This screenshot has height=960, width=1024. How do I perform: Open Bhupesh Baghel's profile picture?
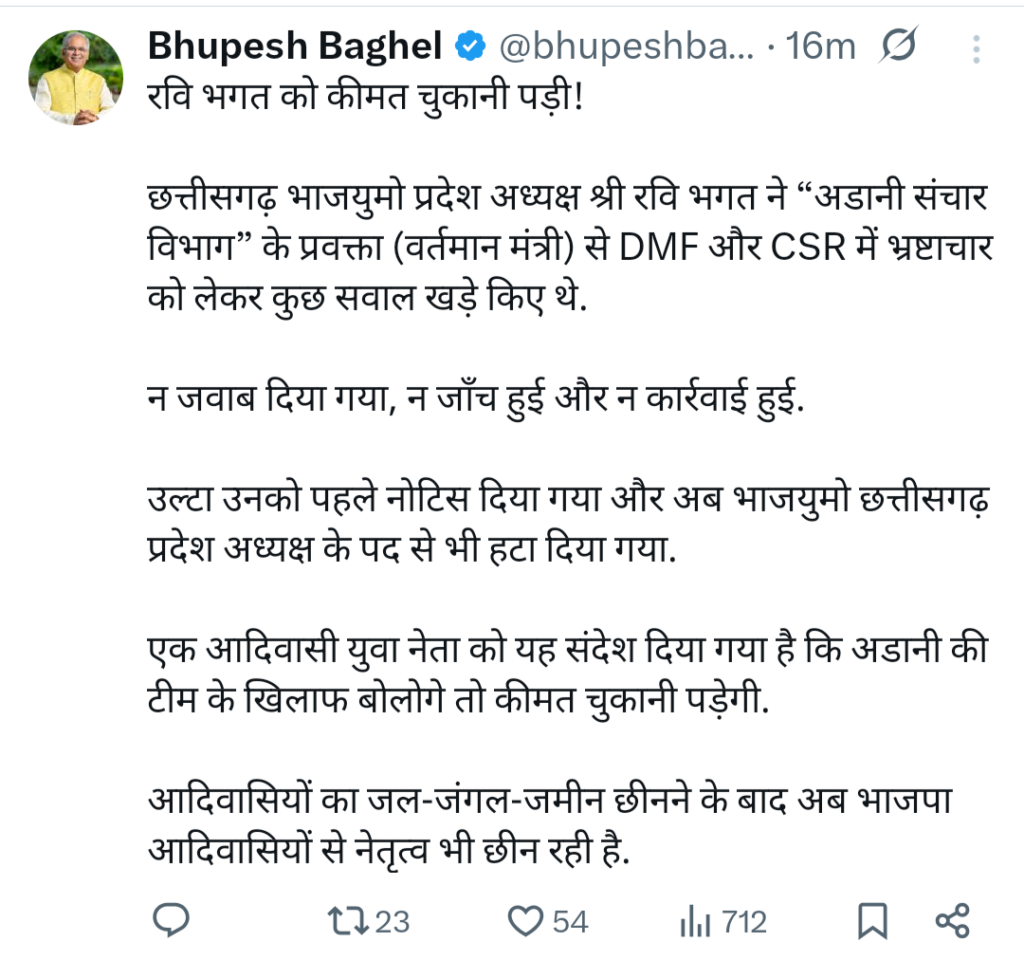(x=76, y=77)
